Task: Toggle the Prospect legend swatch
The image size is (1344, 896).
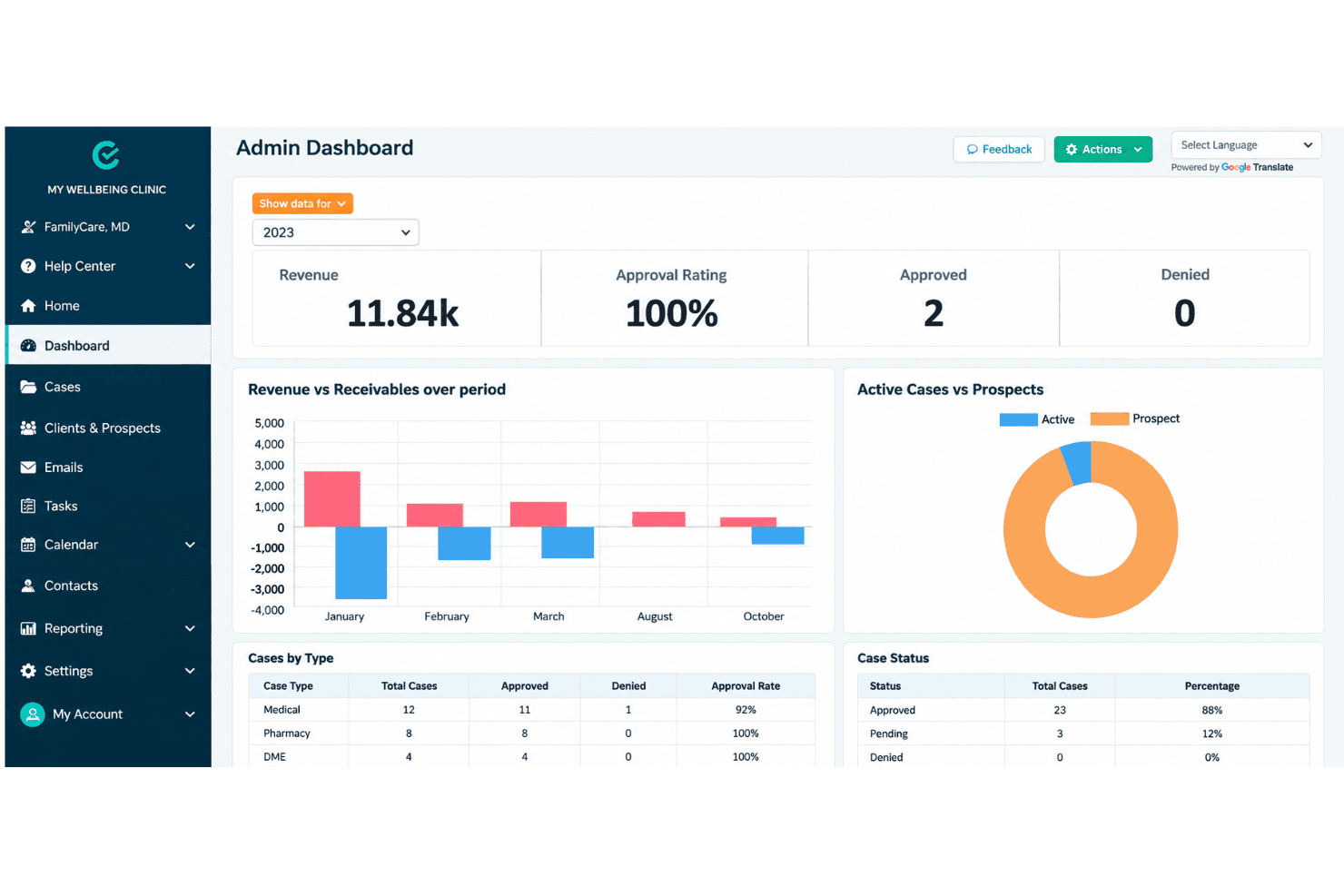Action: (x=1109, y=418)
